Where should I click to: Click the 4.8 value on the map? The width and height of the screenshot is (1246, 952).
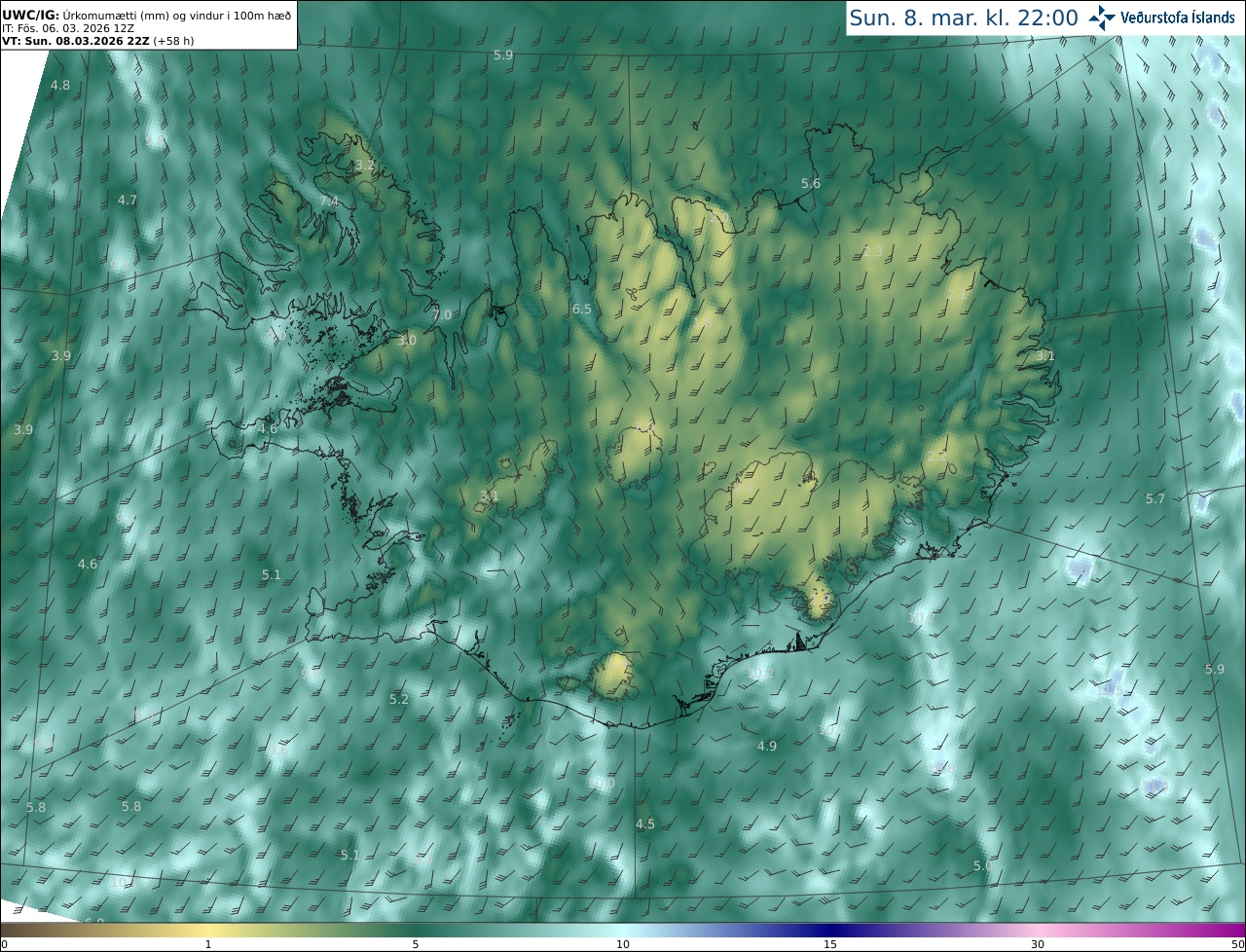pos(60,86)
